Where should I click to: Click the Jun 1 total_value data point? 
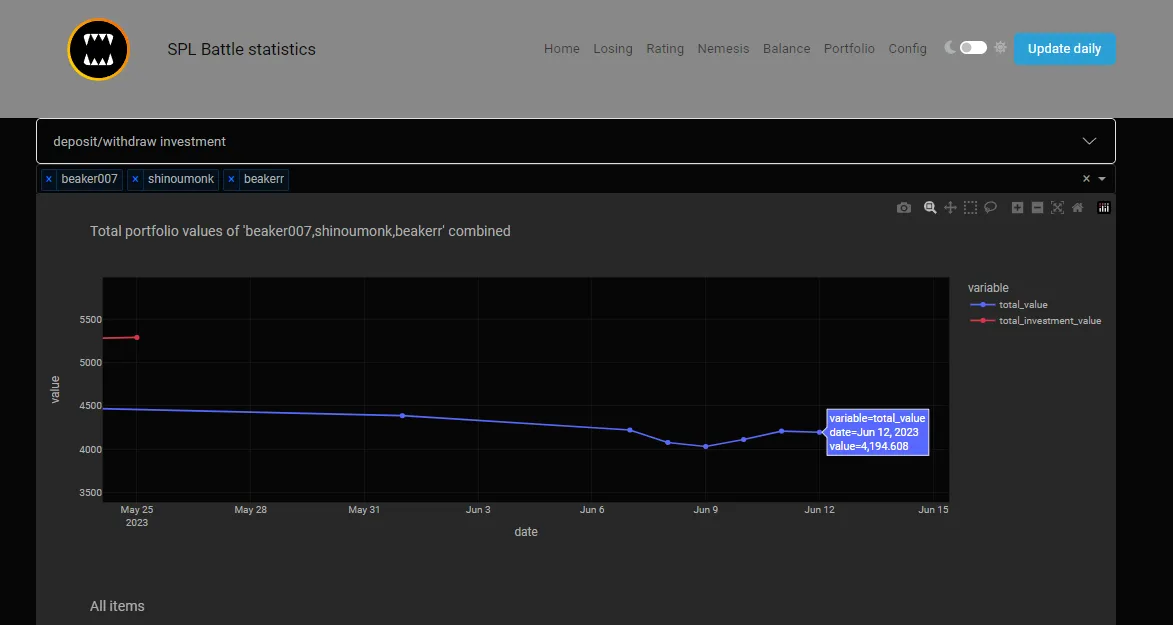[x=402, y=415]
